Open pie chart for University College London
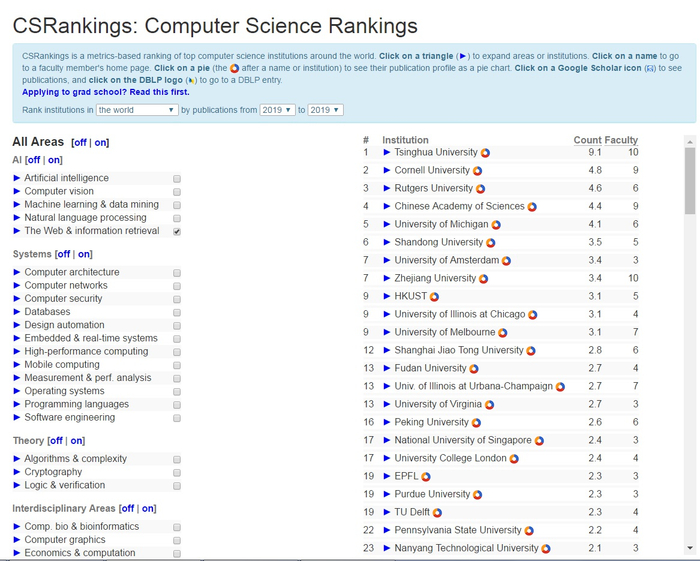The image size is (700, 561). point(514,459)
